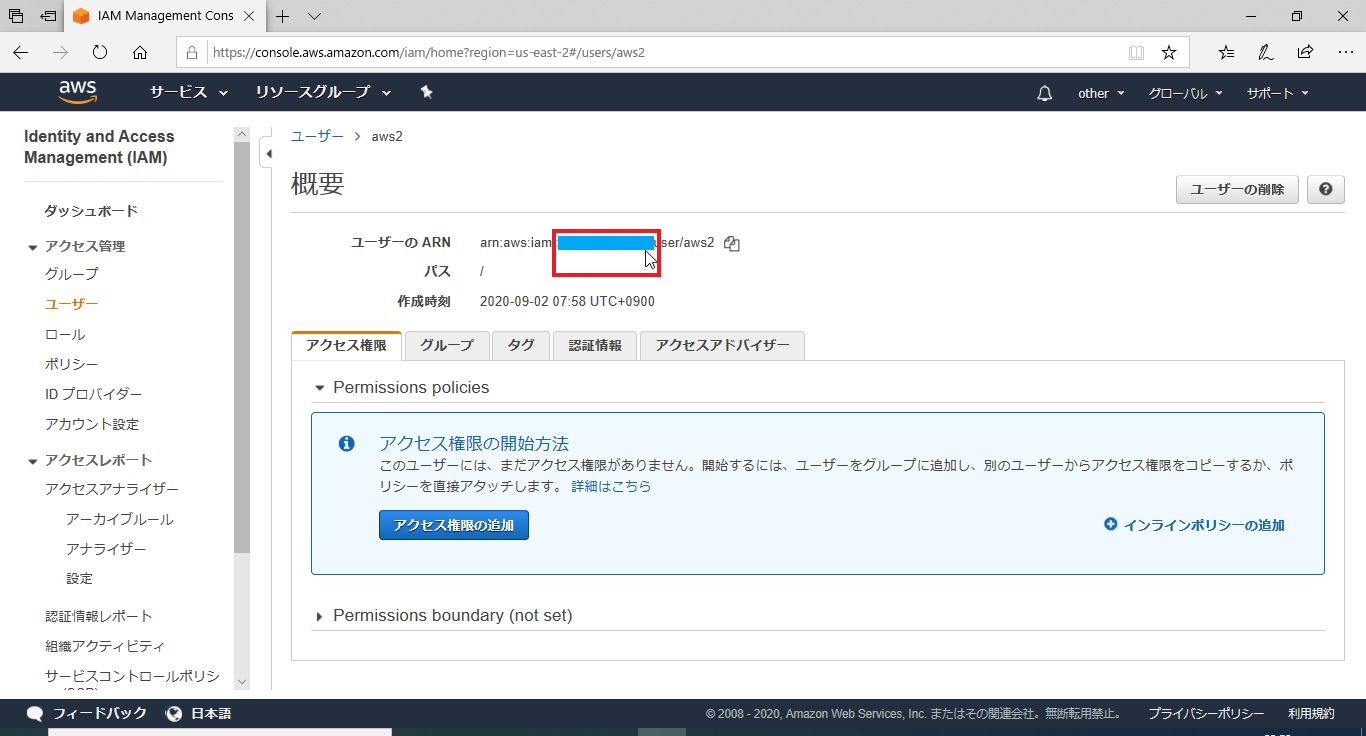Image resolution: width=1366 pixels, height=736 pixels.
Task: Click the アクセス権限の追加 button
Action: 454,525
